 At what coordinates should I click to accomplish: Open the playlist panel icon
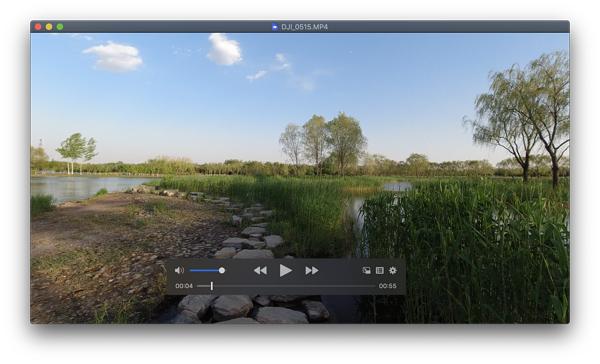click(380, 271)
